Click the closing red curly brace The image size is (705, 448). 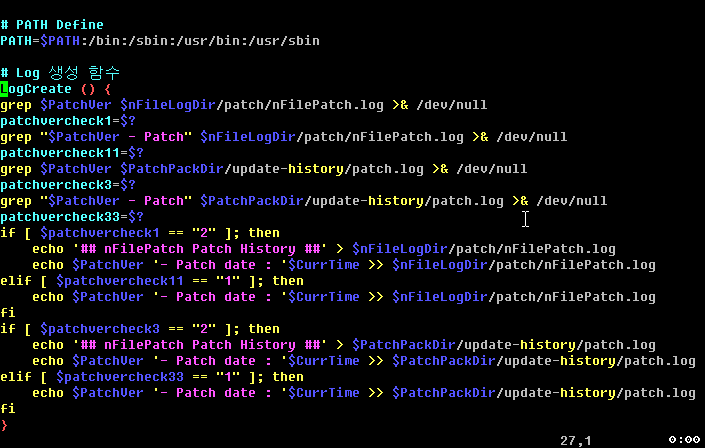point(4,425)
